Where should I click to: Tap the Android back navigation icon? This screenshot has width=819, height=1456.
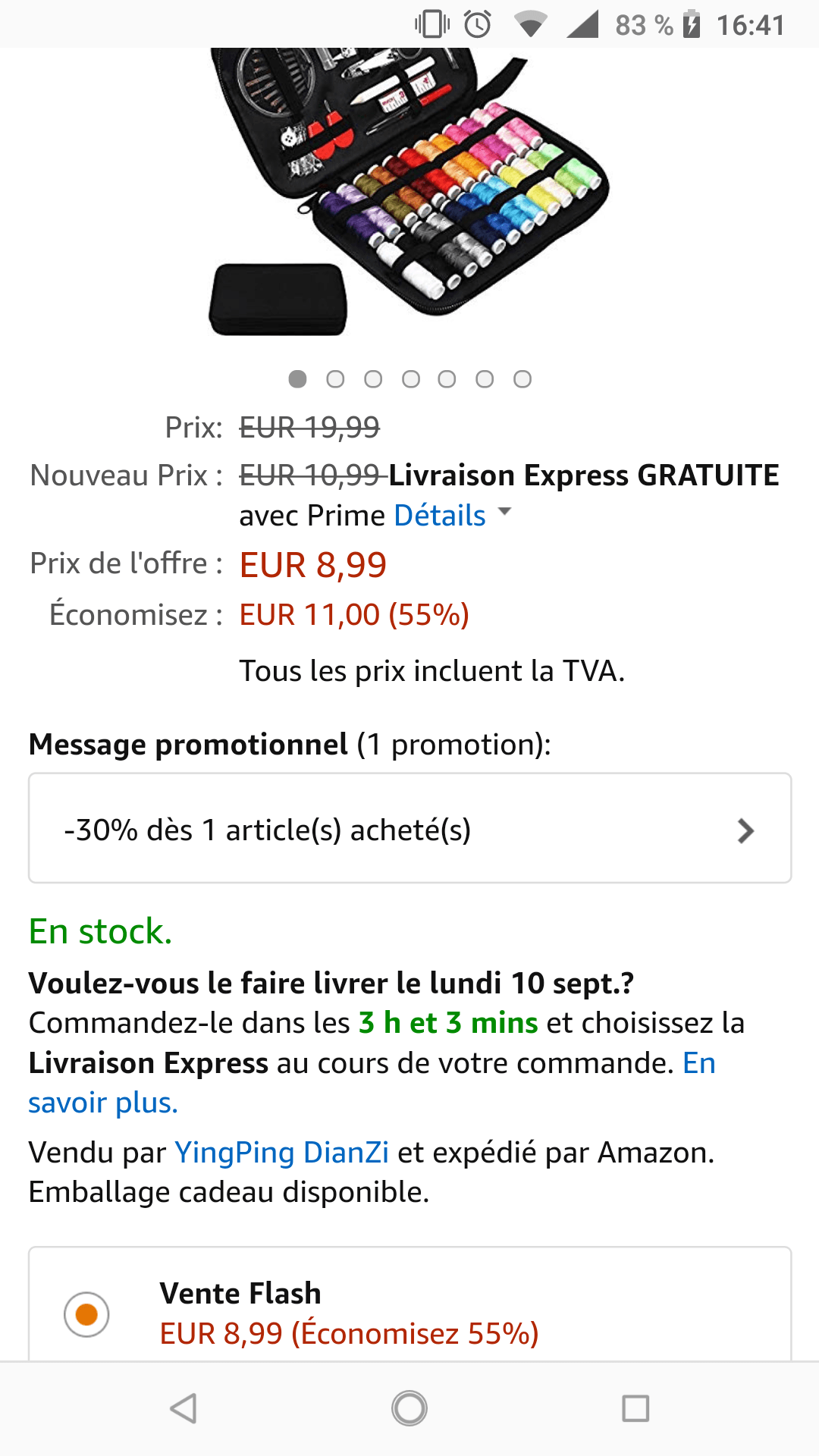pyautogui.click(x=184, y=1408)
